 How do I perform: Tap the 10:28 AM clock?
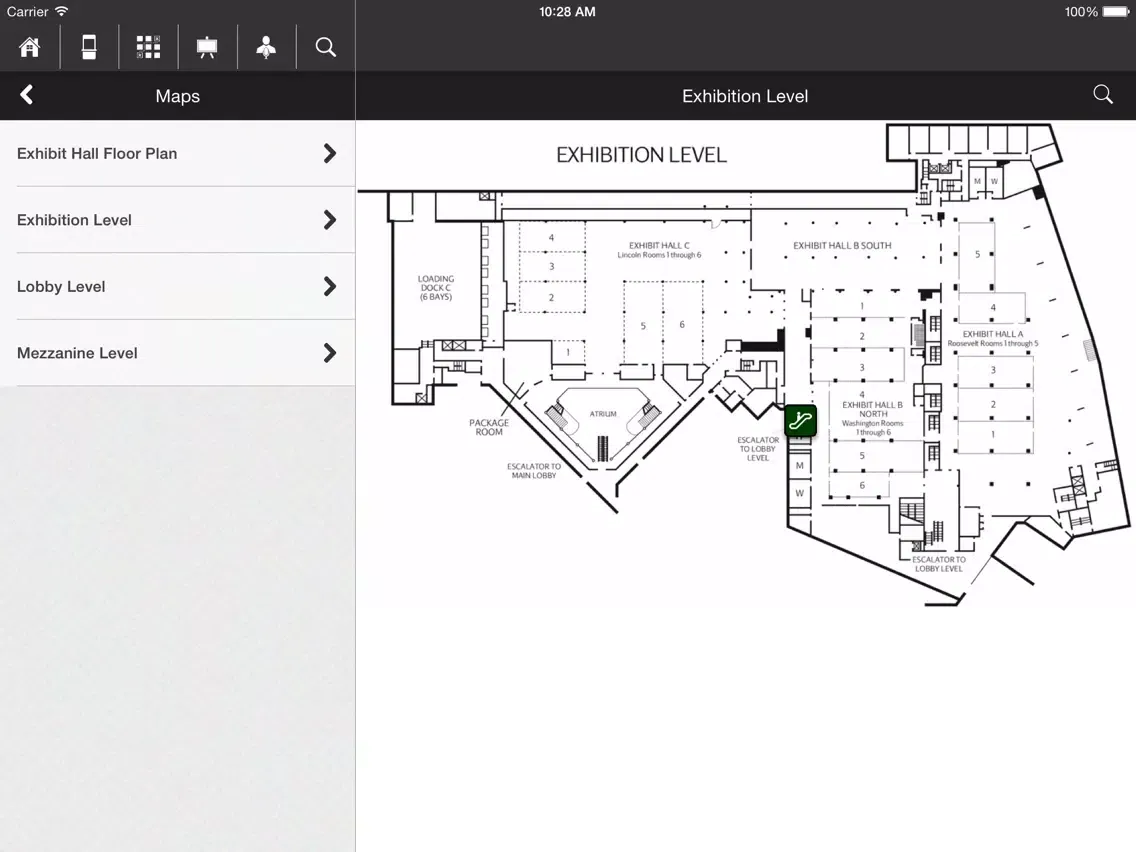click(567, 12)
